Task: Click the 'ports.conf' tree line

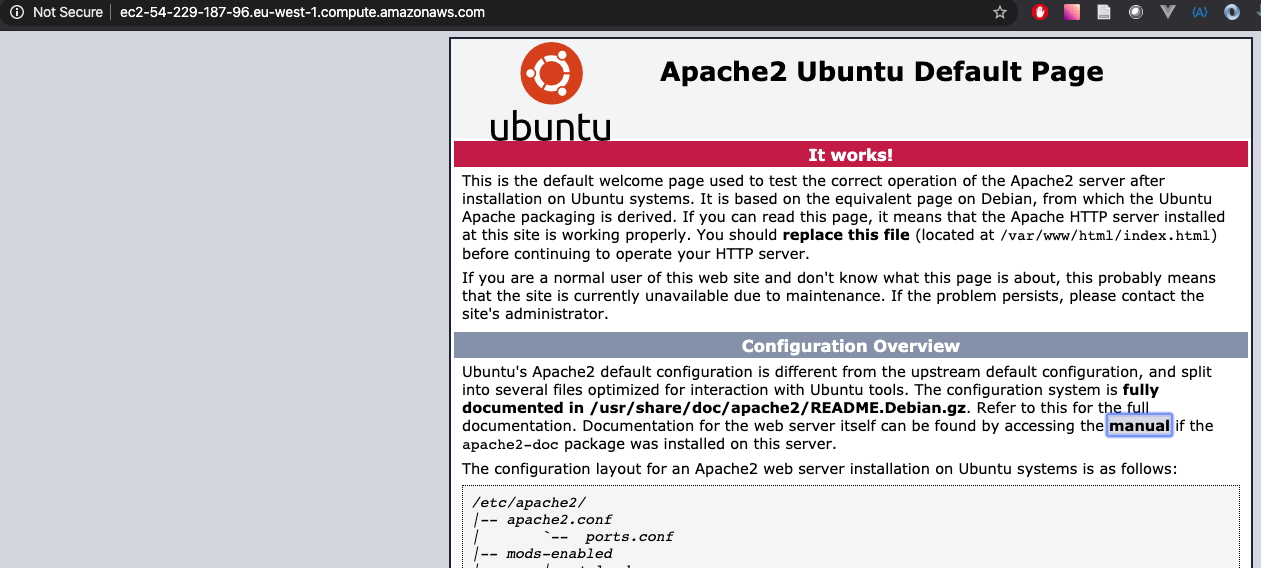Action: [629, 537]
